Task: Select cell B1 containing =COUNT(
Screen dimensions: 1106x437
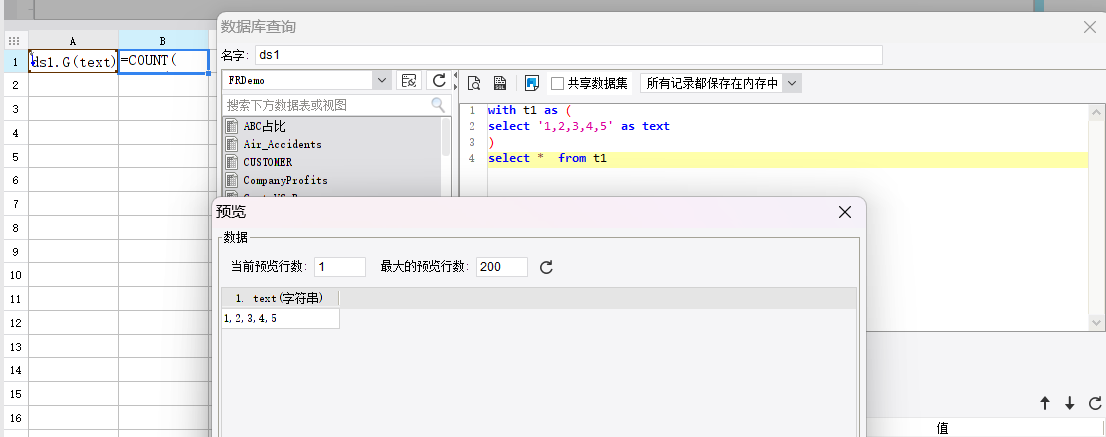Action: 164,61
